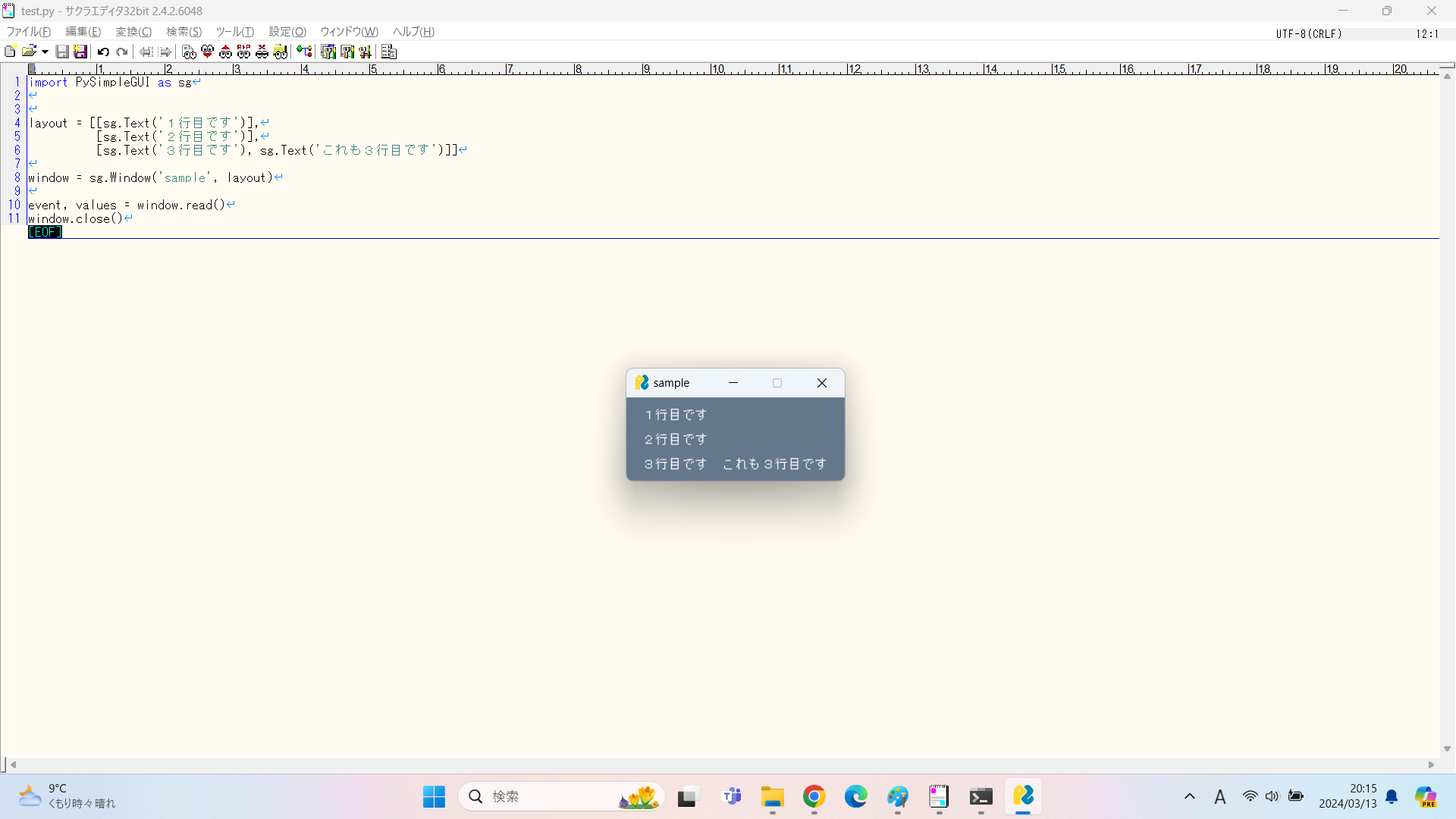Show hidden system tray icons
This screenshot has width=1456, height=819.
tap(1189, 796)
